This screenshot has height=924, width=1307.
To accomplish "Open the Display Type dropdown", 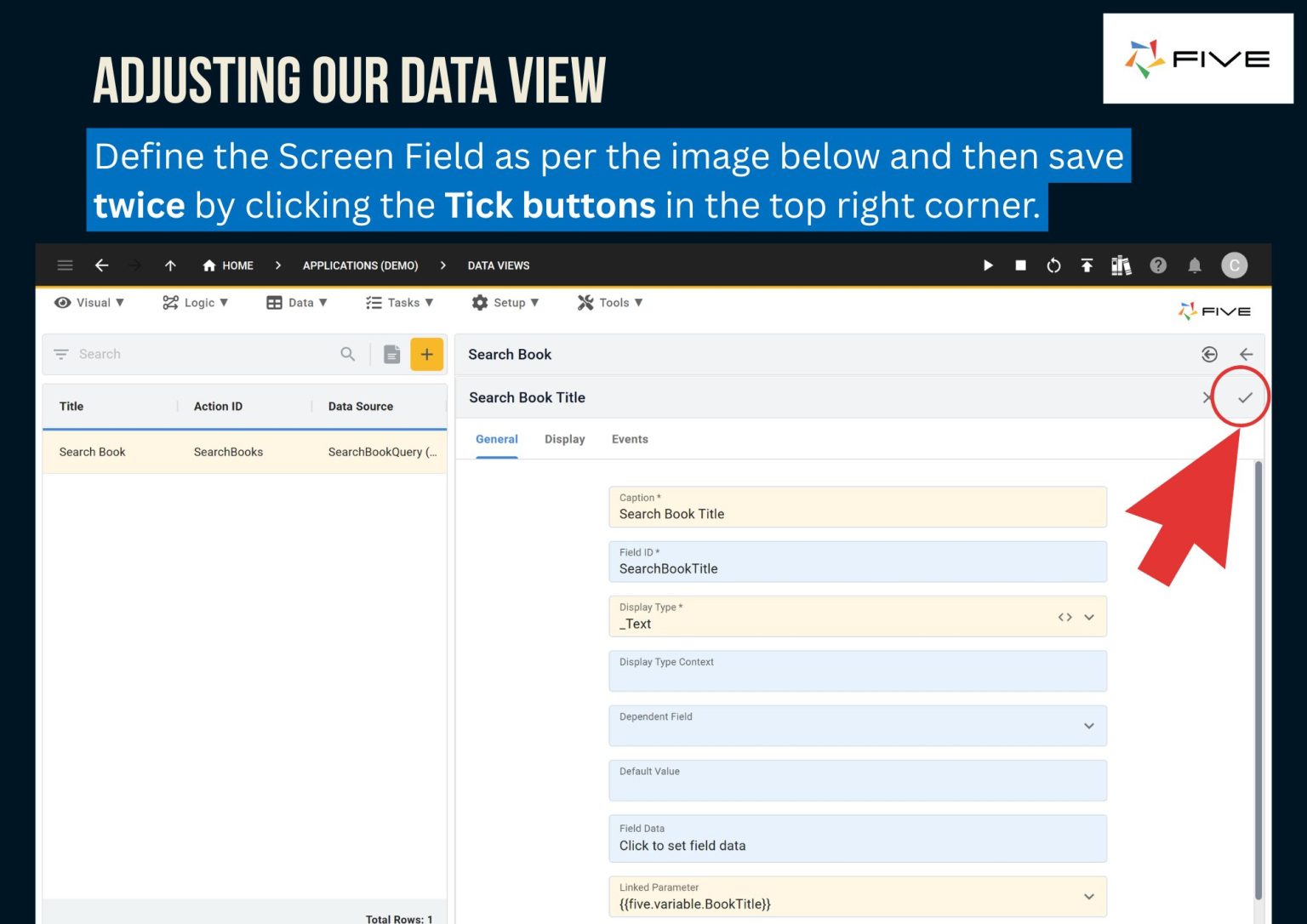I will tap(1089, 617).
